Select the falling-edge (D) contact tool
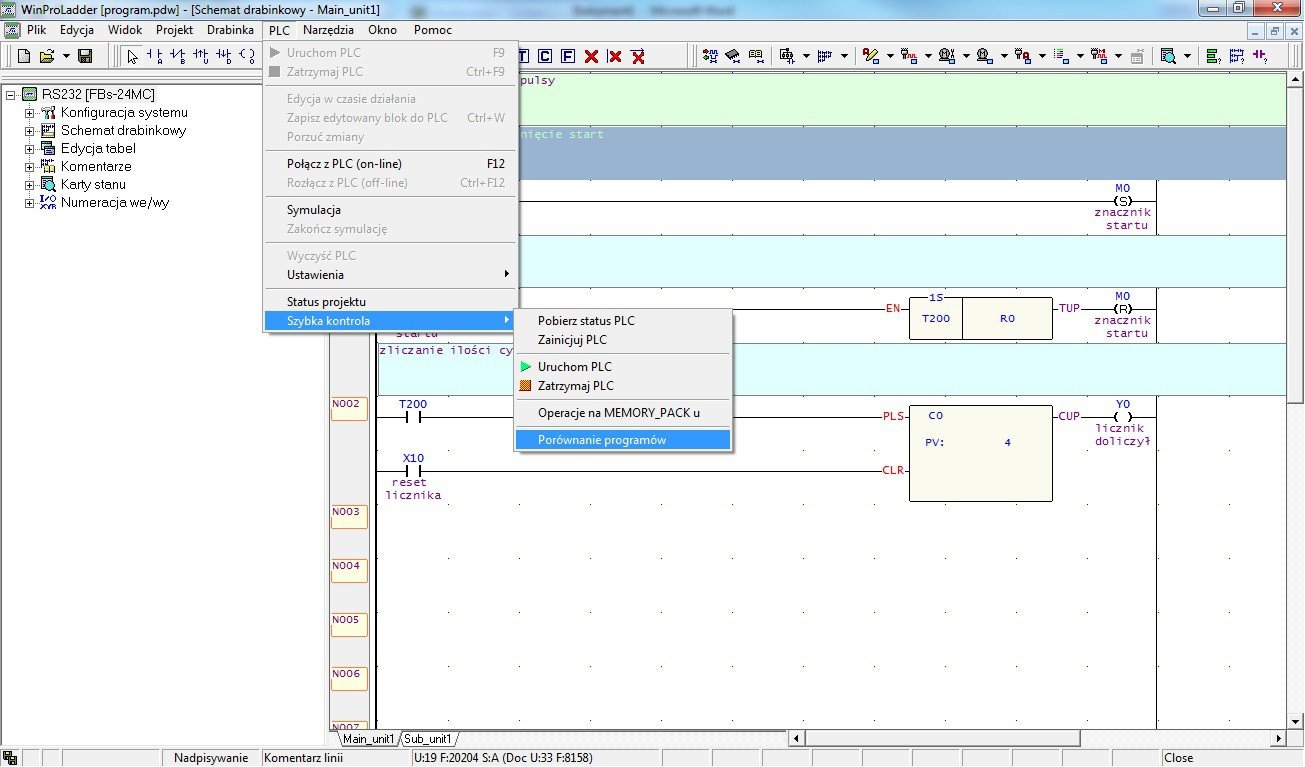 point(224,56)
